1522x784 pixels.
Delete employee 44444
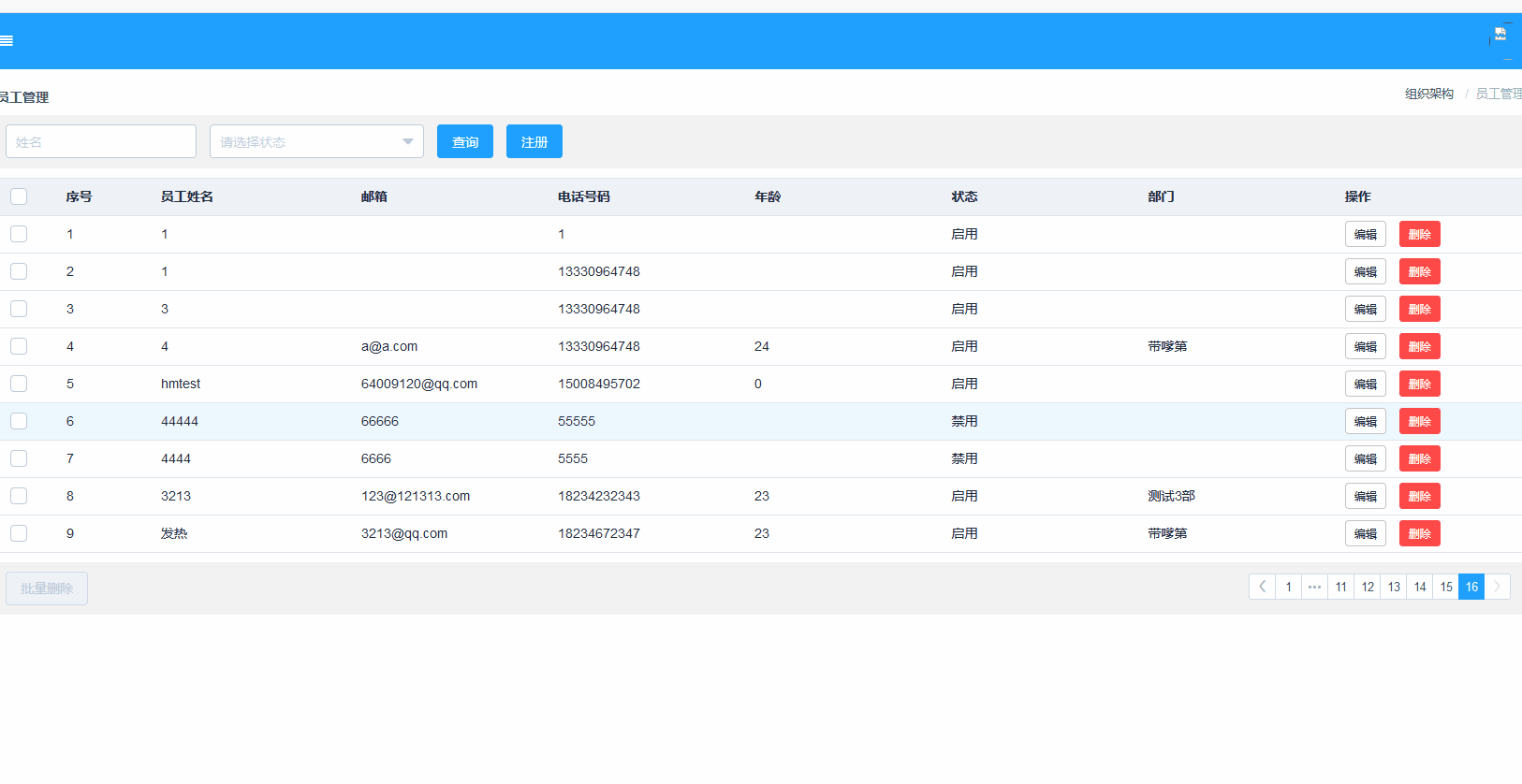pos(1420,421)
